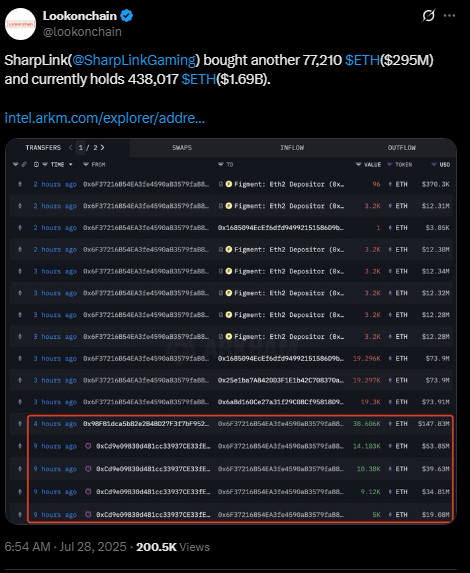This screenshot has height=573, width=470.
Task: Toggle the small sort arrow after TIME
Action: [x=71, y=165]
